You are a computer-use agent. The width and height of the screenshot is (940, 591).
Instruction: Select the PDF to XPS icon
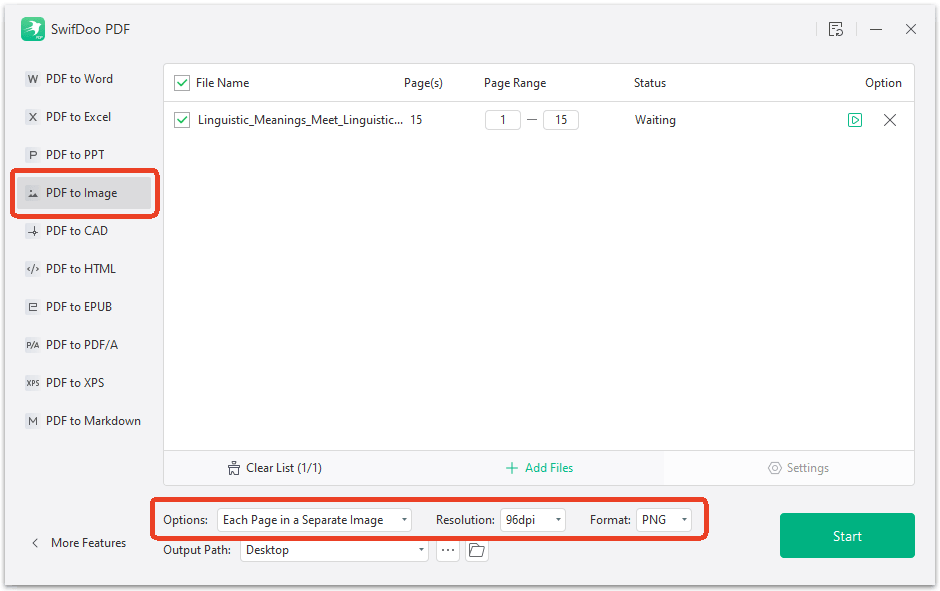(33, 383)
